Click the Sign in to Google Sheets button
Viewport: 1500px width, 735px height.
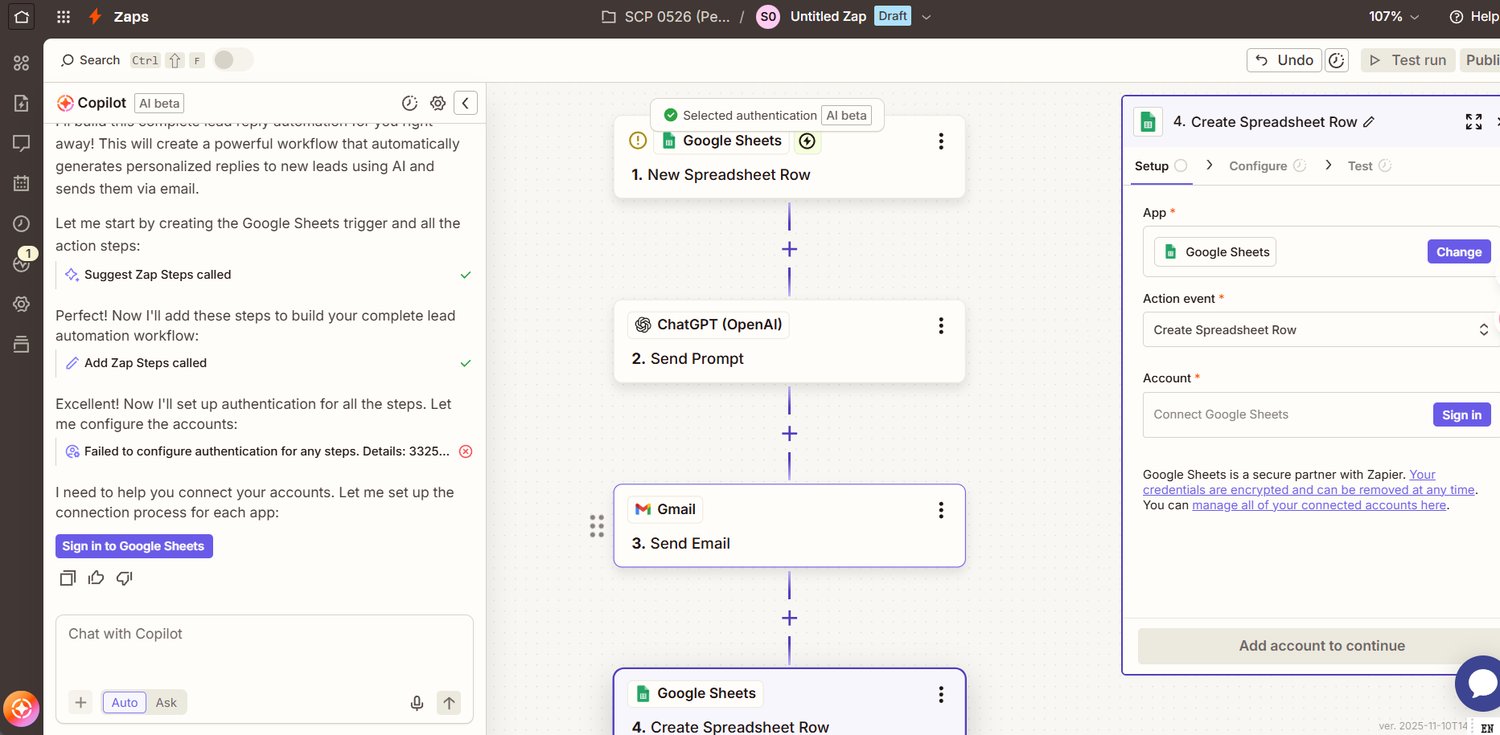coord(134,546)
